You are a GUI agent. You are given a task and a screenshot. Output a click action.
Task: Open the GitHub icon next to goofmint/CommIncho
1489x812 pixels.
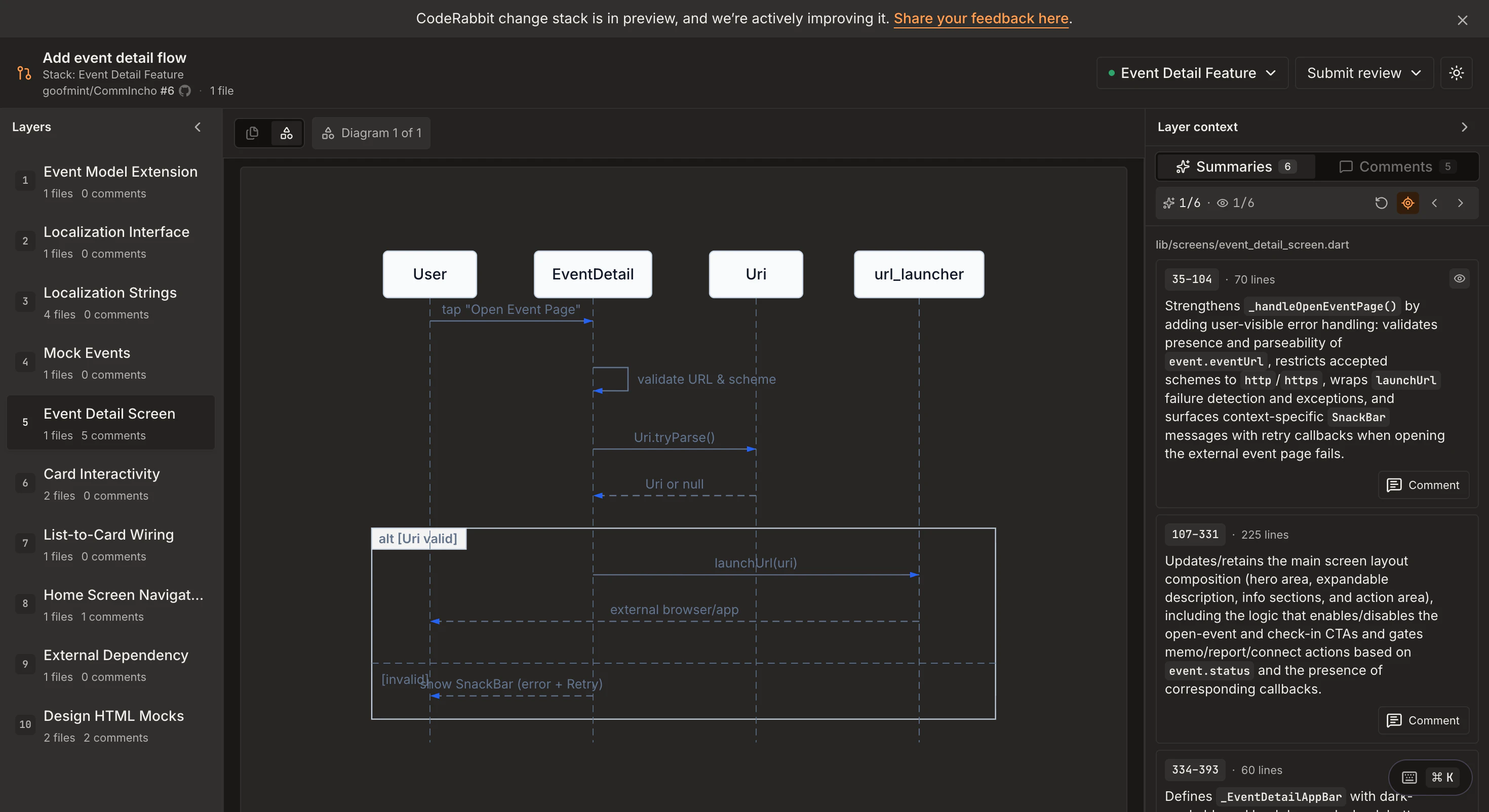coord(185,91)
